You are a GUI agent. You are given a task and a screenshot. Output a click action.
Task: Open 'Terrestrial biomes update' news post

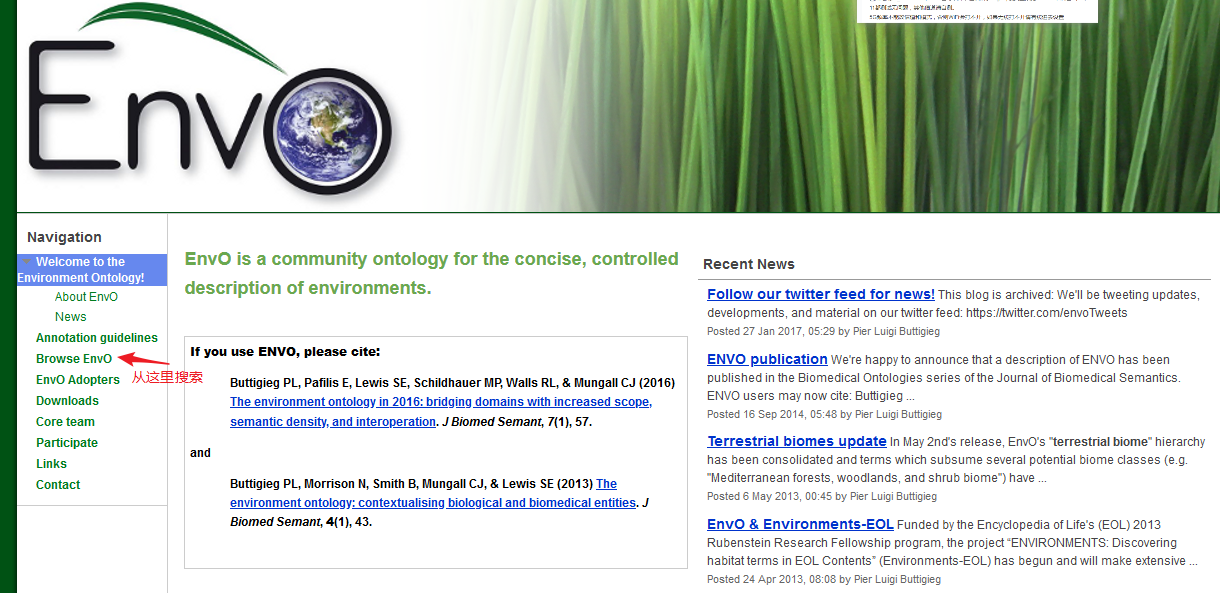(x=797, y=441)
